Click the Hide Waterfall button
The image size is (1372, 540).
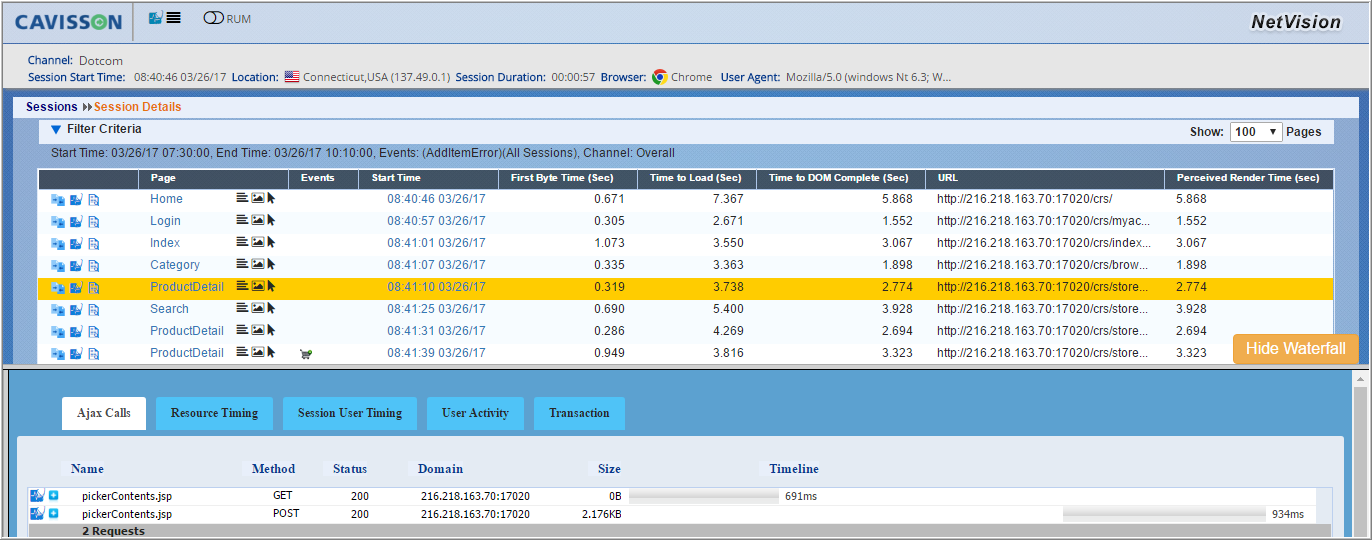click(x=1296, y=348)
